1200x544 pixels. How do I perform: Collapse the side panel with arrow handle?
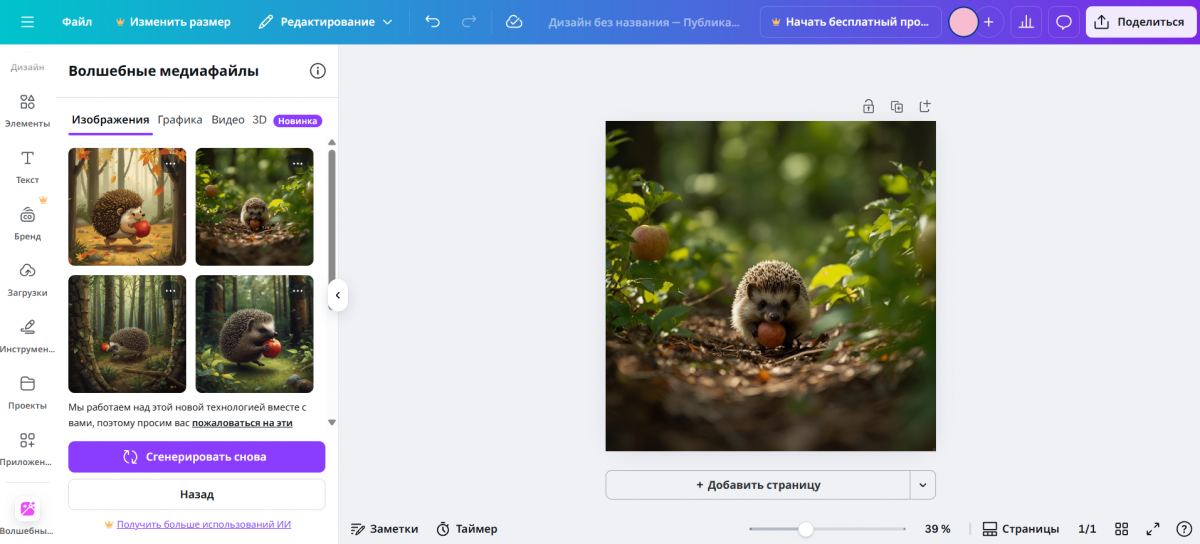coord(338,295)
